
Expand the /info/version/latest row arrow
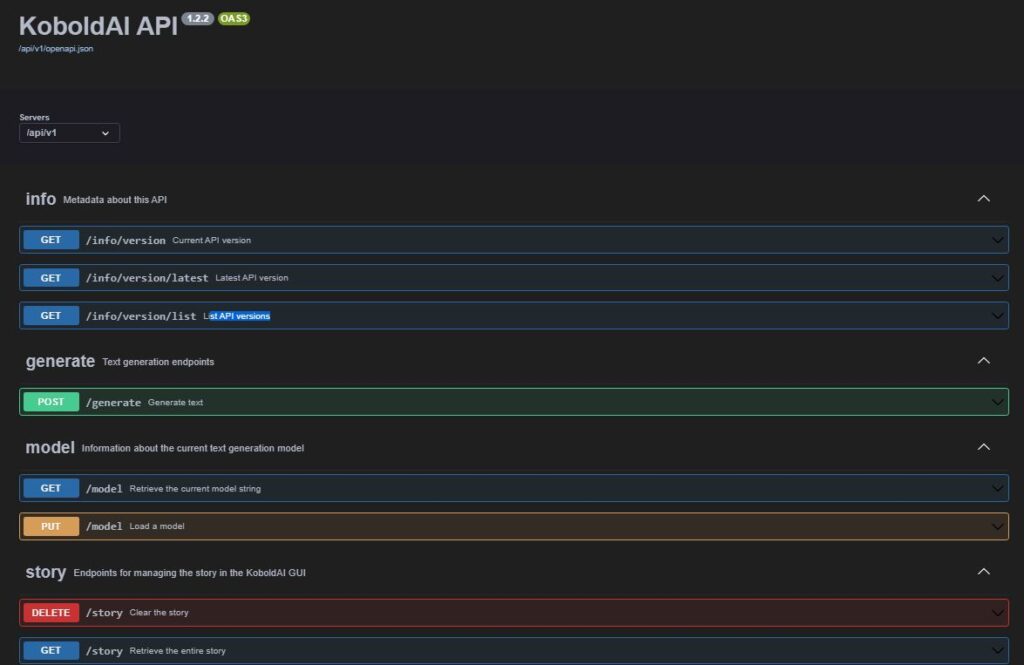coord(997,278)
